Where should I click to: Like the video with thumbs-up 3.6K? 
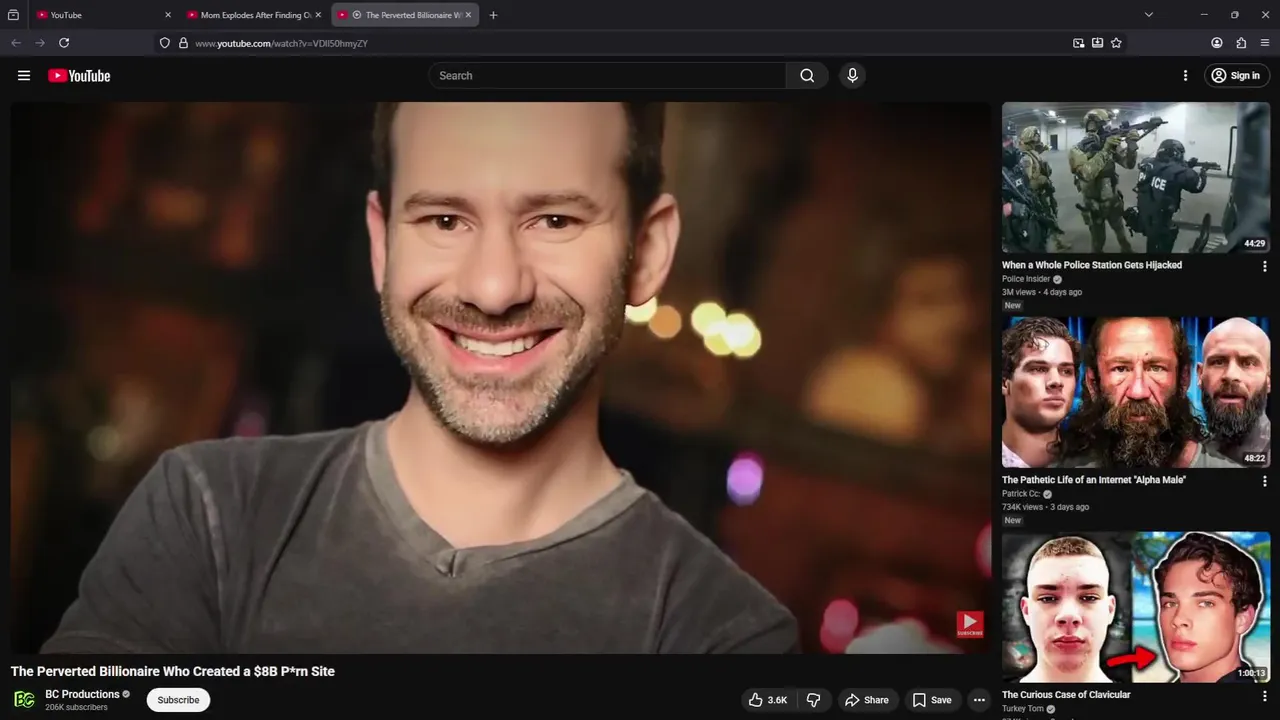(x=767, y=700)
